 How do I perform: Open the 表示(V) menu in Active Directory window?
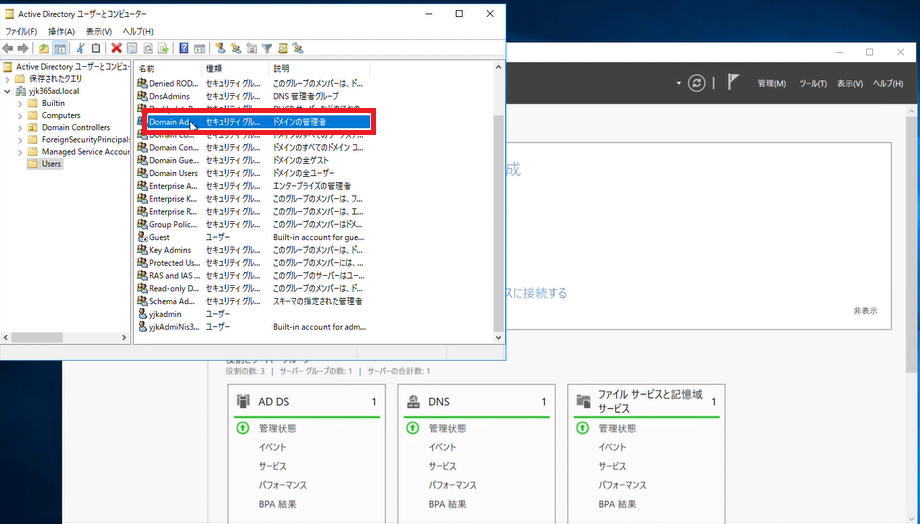pyautogui.click(x=99, y=31)
